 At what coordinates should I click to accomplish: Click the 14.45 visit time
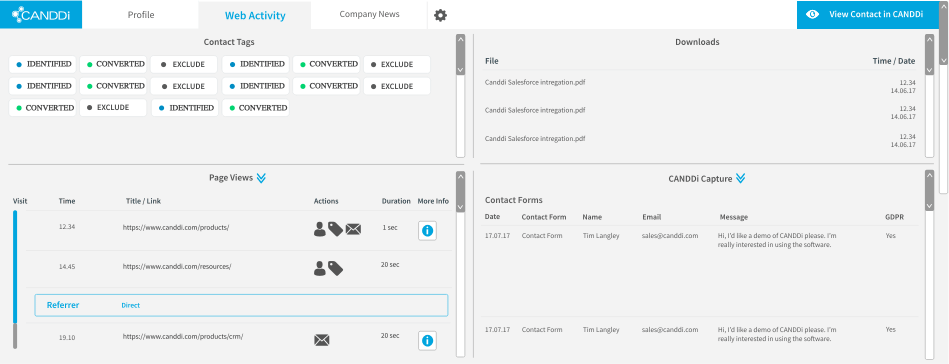(x=67, y=266)
